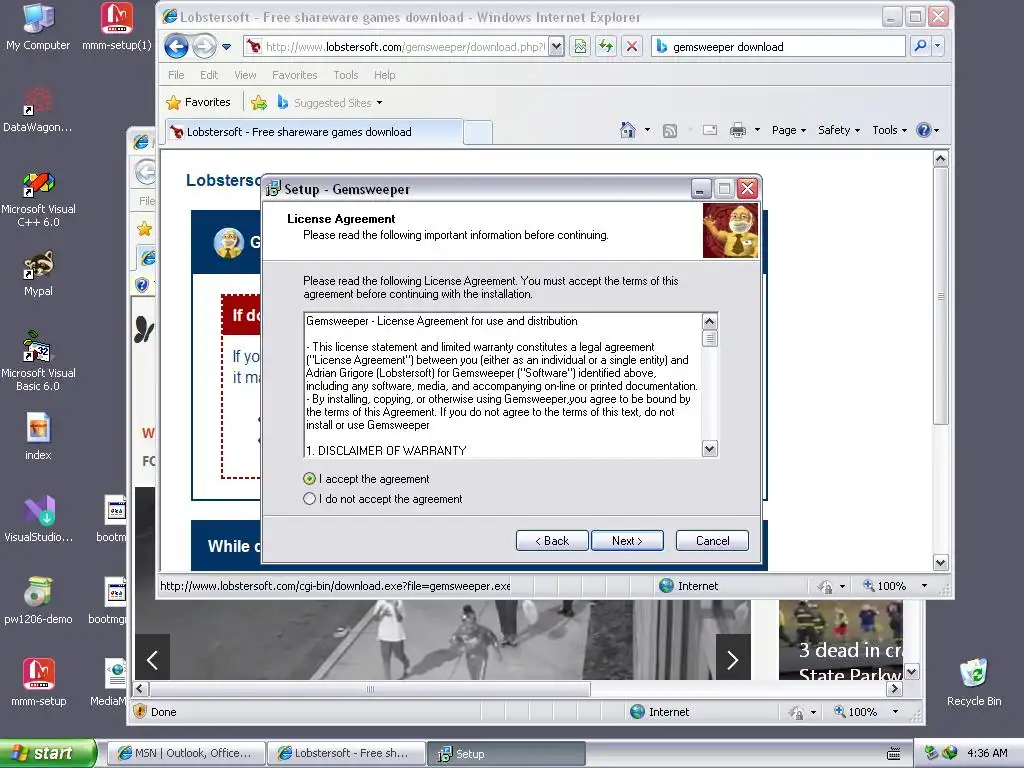Click the Back button in Setup
1024x768 pixels.
point(552,541)
